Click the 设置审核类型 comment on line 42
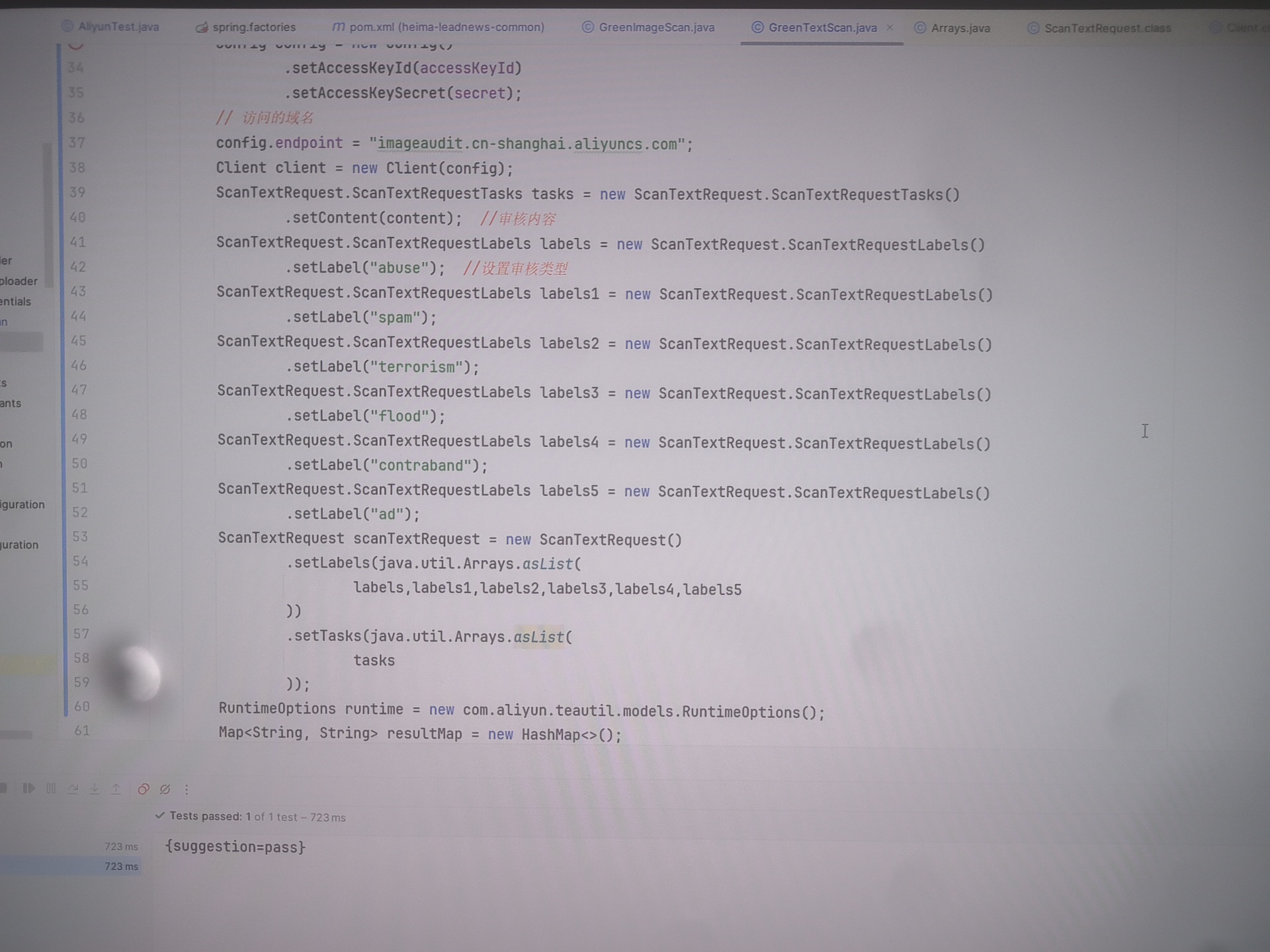 click(x=515, y=268)
